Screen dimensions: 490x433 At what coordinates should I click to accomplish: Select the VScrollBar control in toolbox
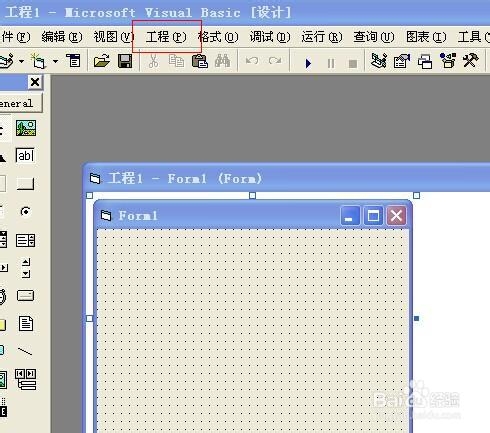coord(26,268)
